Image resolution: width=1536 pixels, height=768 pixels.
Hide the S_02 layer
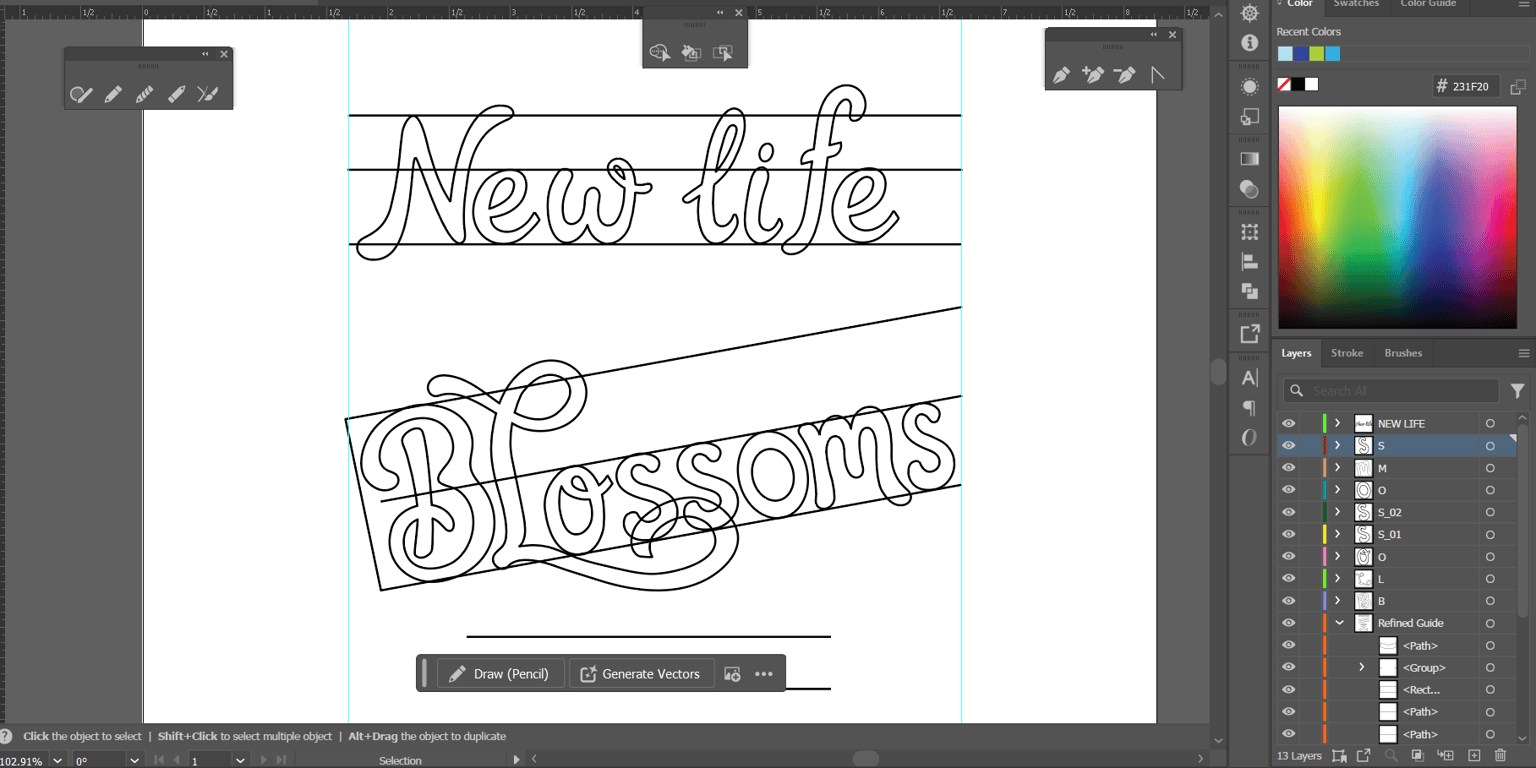point(1289,512)
